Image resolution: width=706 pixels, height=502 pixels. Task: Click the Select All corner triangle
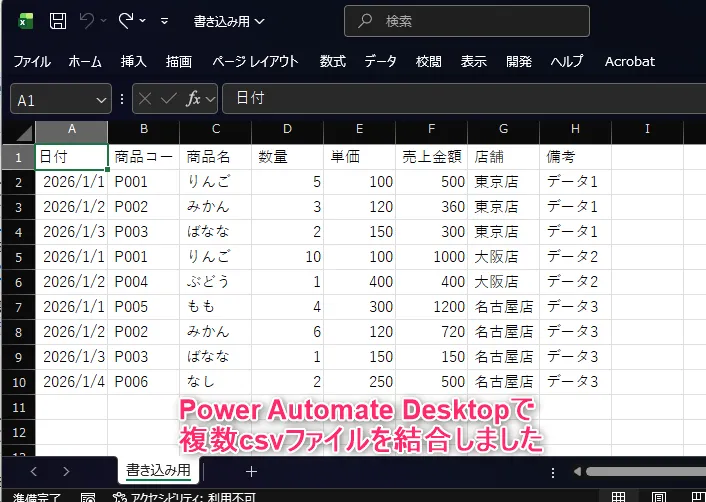click(x=18, y=130)
